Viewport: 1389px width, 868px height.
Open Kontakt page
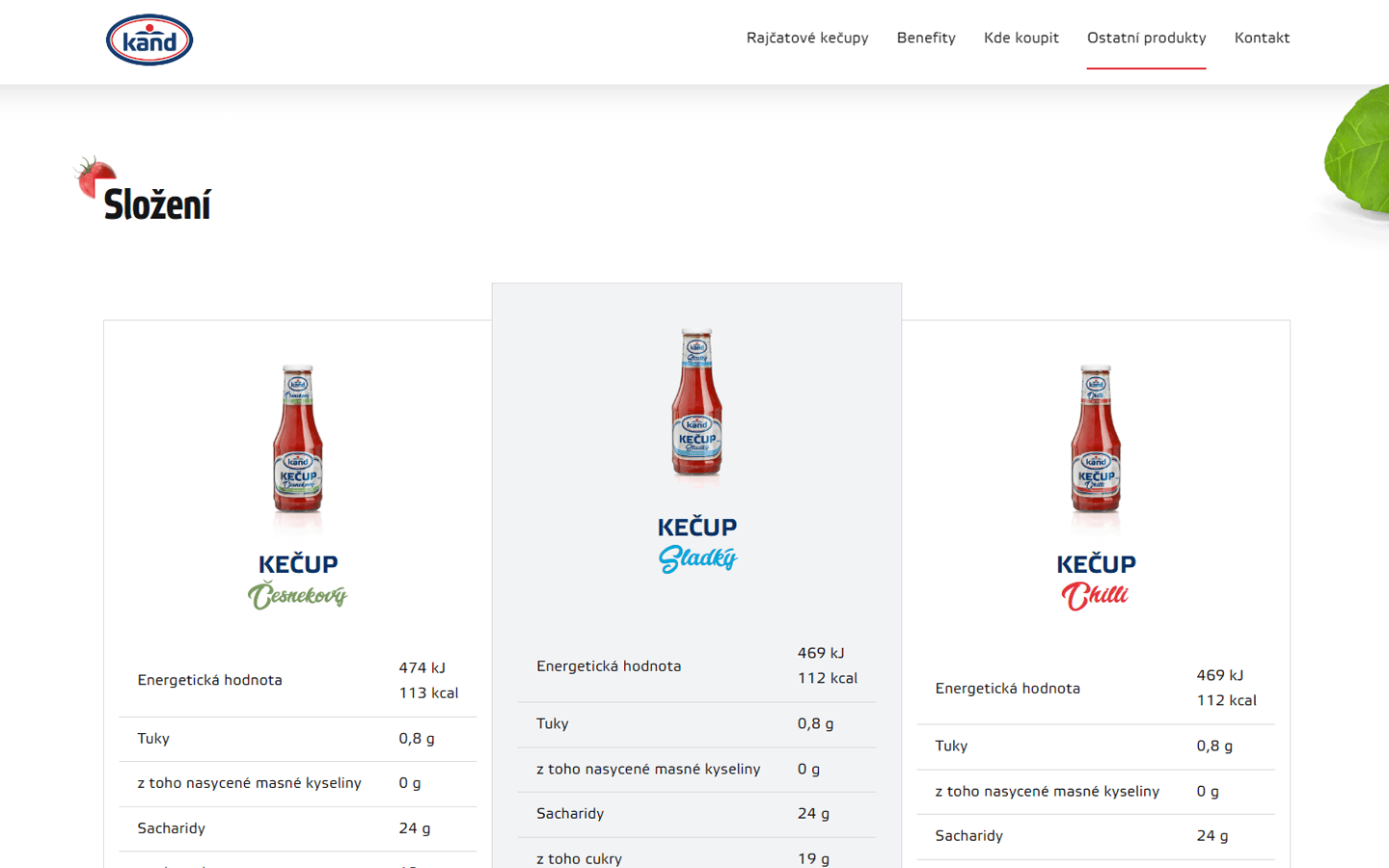[x=1262, y=38]
